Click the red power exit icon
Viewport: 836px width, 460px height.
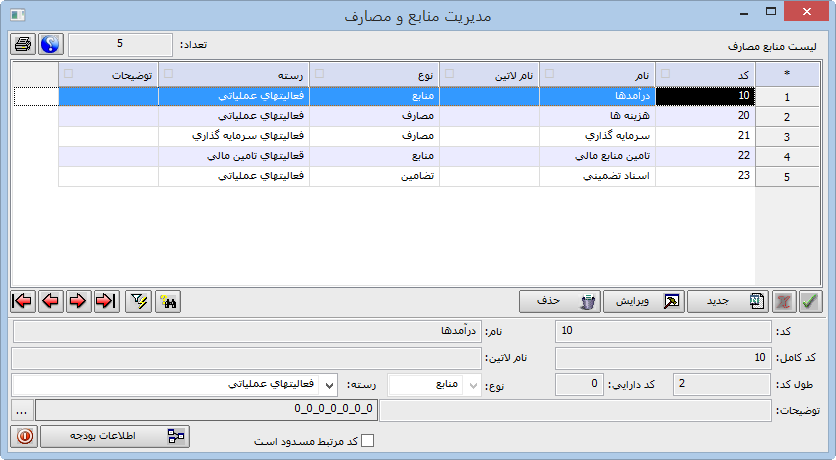point(24,436)
